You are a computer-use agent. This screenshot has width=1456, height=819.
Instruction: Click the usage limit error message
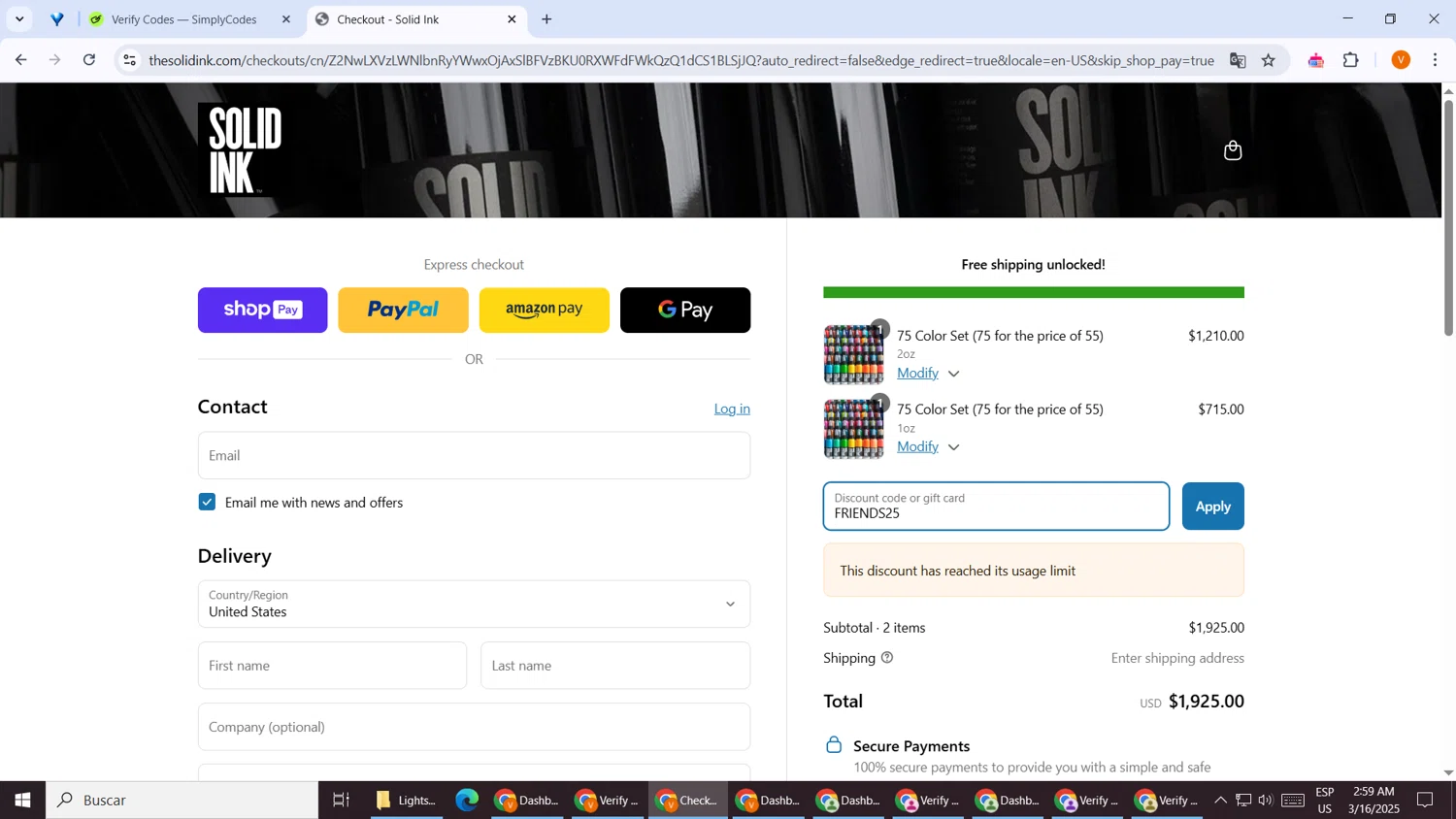point(1034,571)
